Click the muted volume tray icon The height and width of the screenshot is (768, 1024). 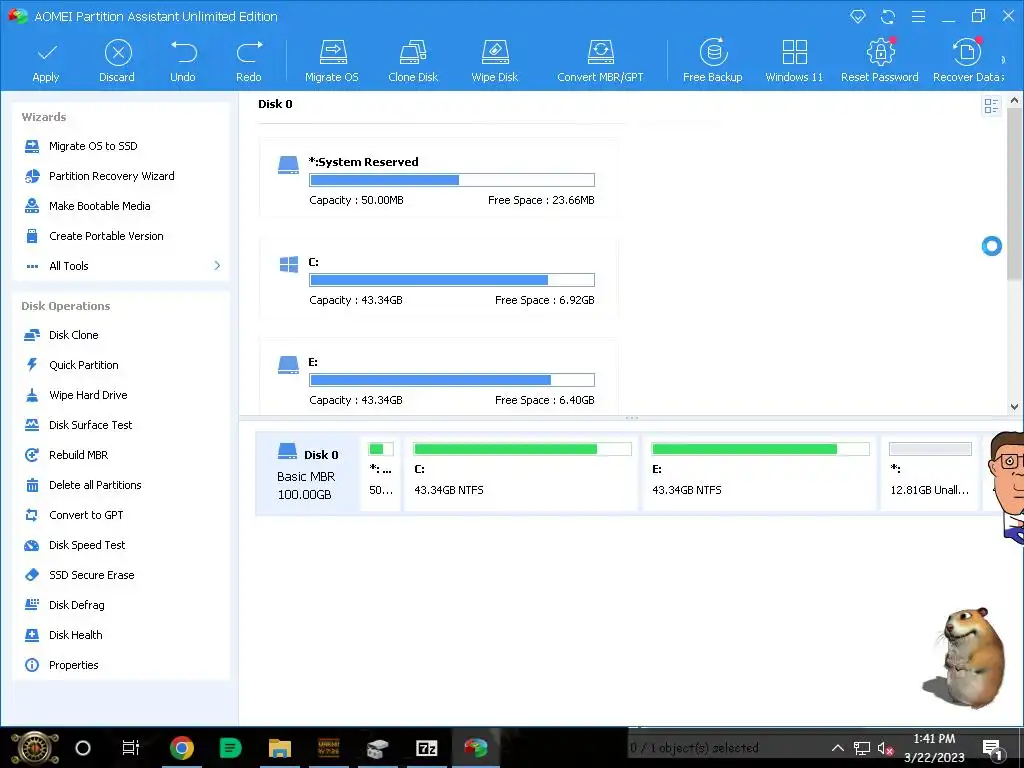(x=886, y=749)
